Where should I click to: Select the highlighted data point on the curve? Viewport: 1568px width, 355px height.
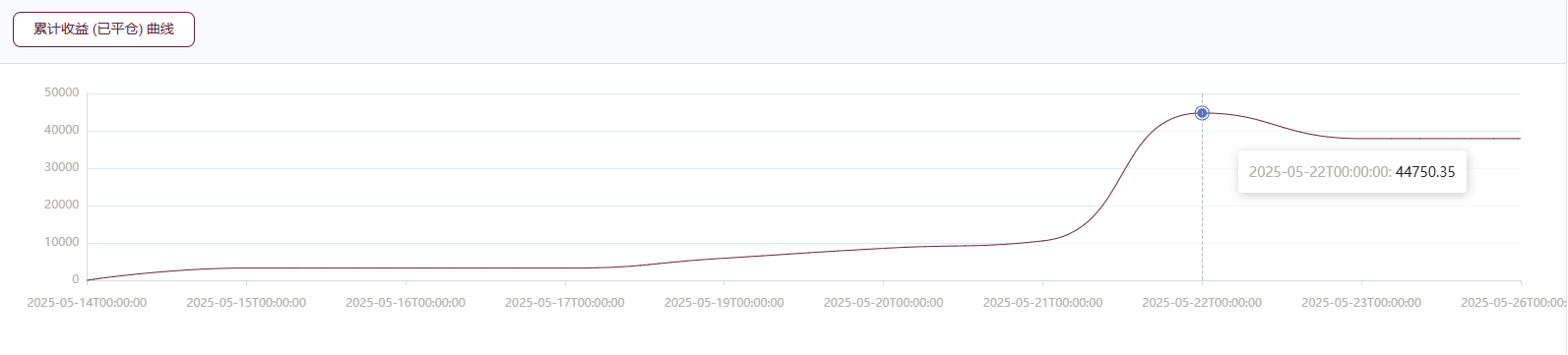pyautogui.click(x=1202, y=113)
